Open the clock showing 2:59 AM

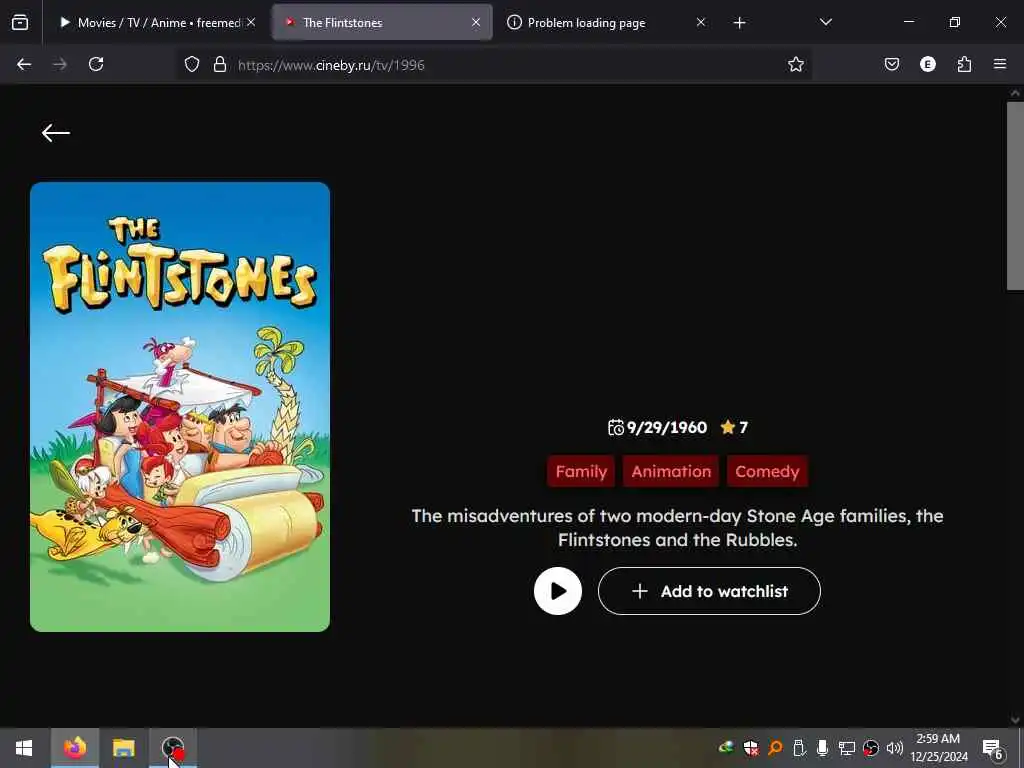tap(938, 748)
